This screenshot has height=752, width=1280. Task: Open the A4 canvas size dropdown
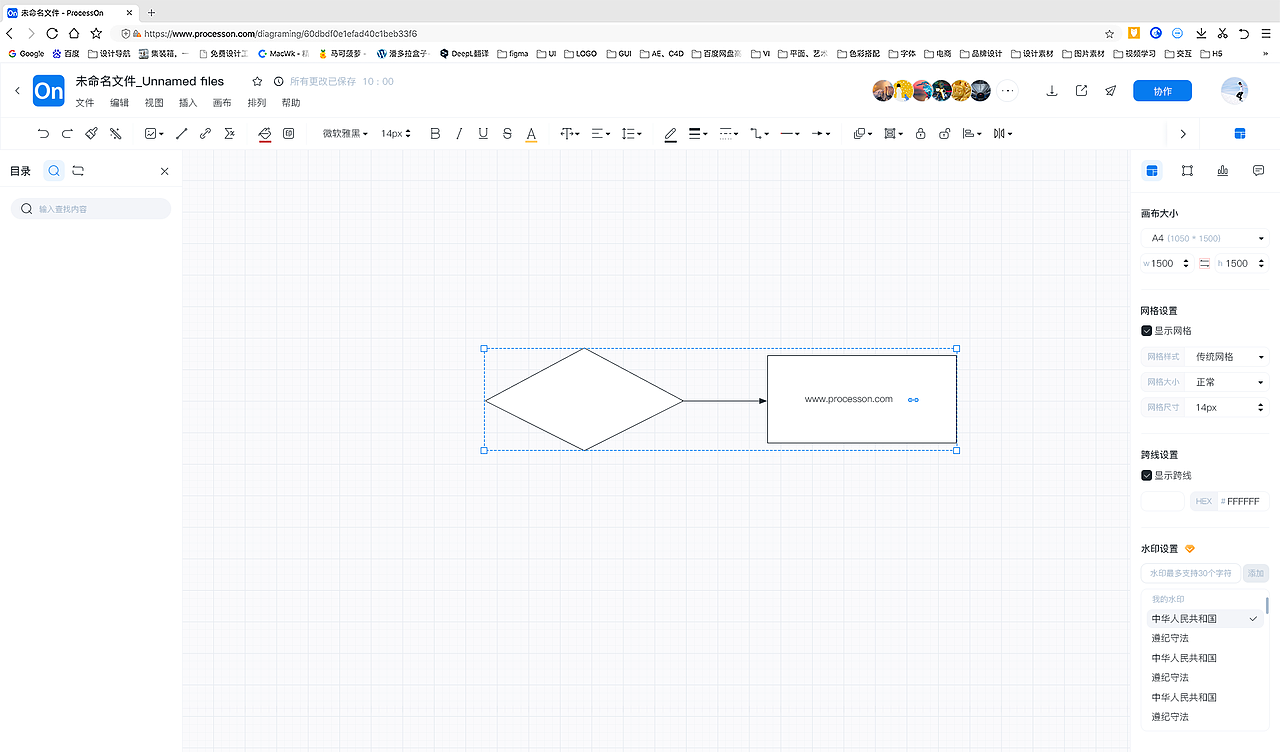[1205, 238]
